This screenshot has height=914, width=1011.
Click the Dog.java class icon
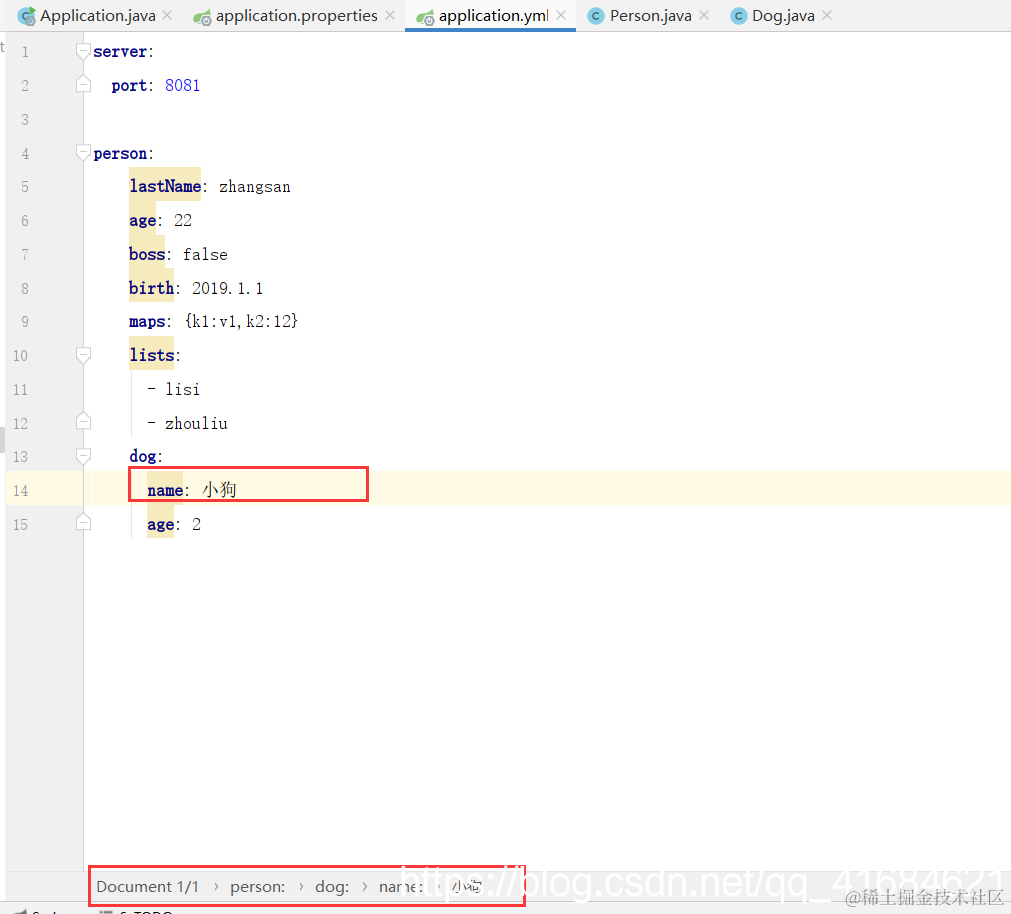pyautogui.click(x=738, y=16)
